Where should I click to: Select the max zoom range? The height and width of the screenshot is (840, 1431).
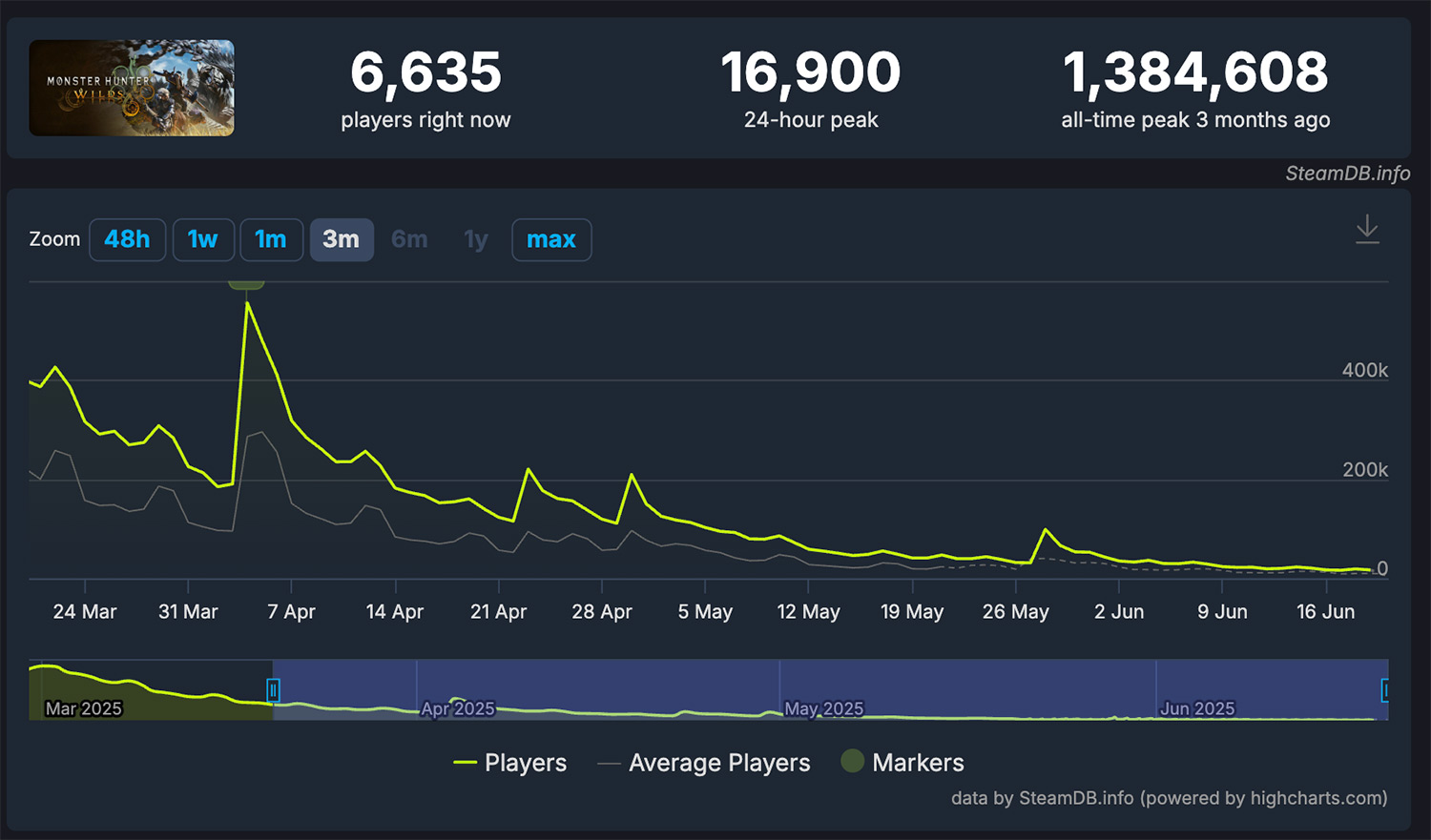(x=551, y=239)
